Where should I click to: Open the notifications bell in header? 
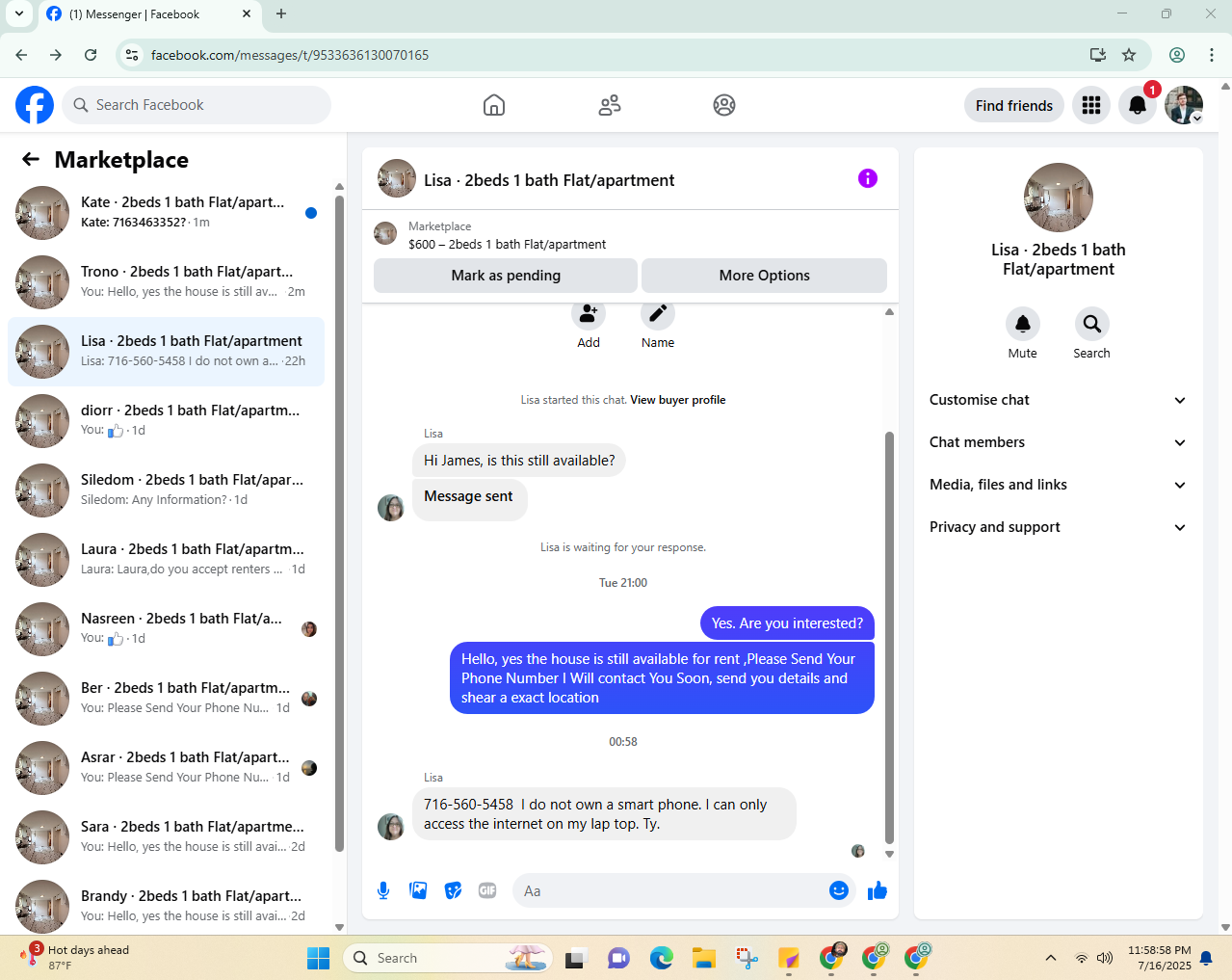click(x=1138, y=105)
